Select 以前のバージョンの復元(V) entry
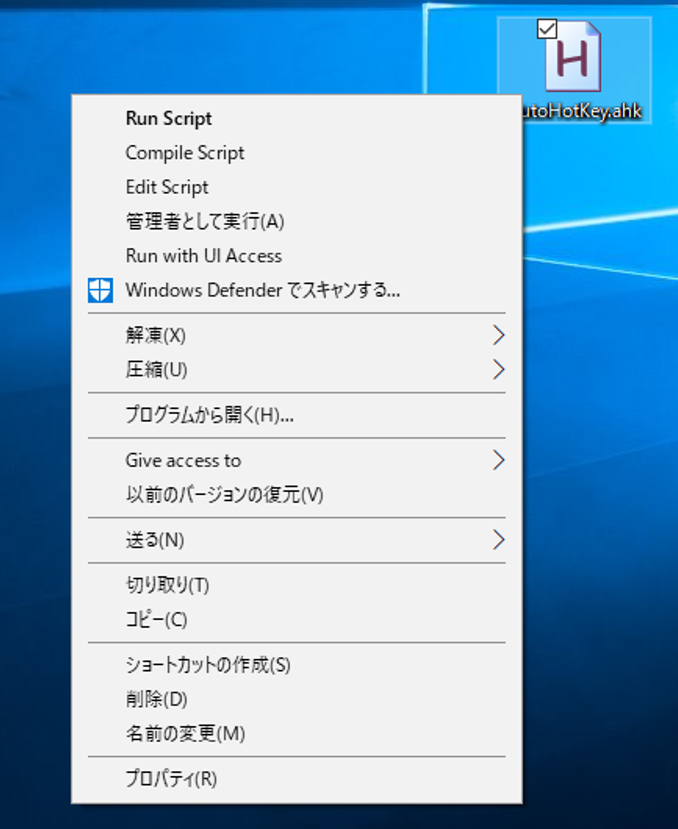The height and width of the screenshot is (829, 678). tap(297, 495)
